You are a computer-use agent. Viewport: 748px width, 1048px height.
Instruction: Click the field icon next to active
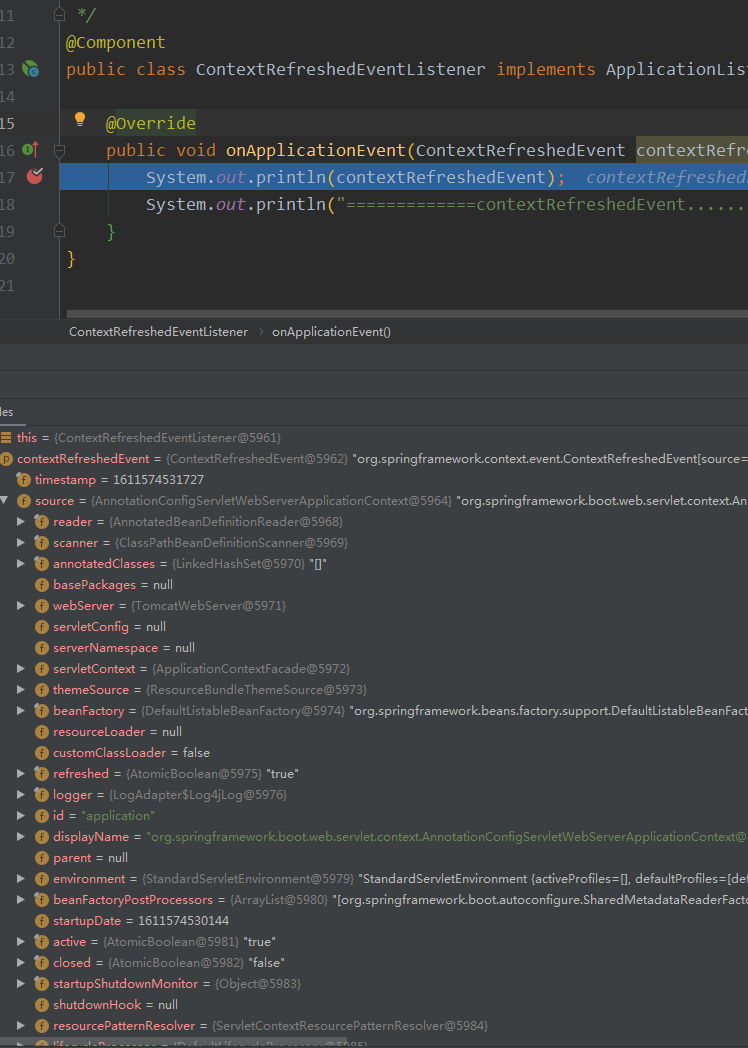pyautogui.click(x=41, y=942)
